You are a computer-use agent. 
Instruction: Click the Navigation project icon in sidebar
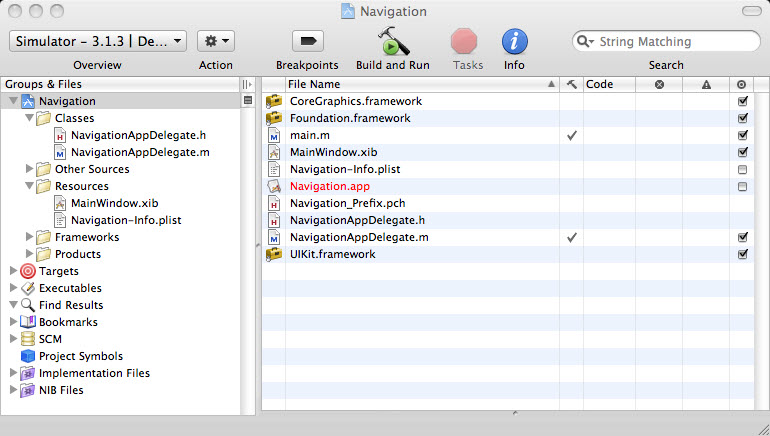pos(28,101)
